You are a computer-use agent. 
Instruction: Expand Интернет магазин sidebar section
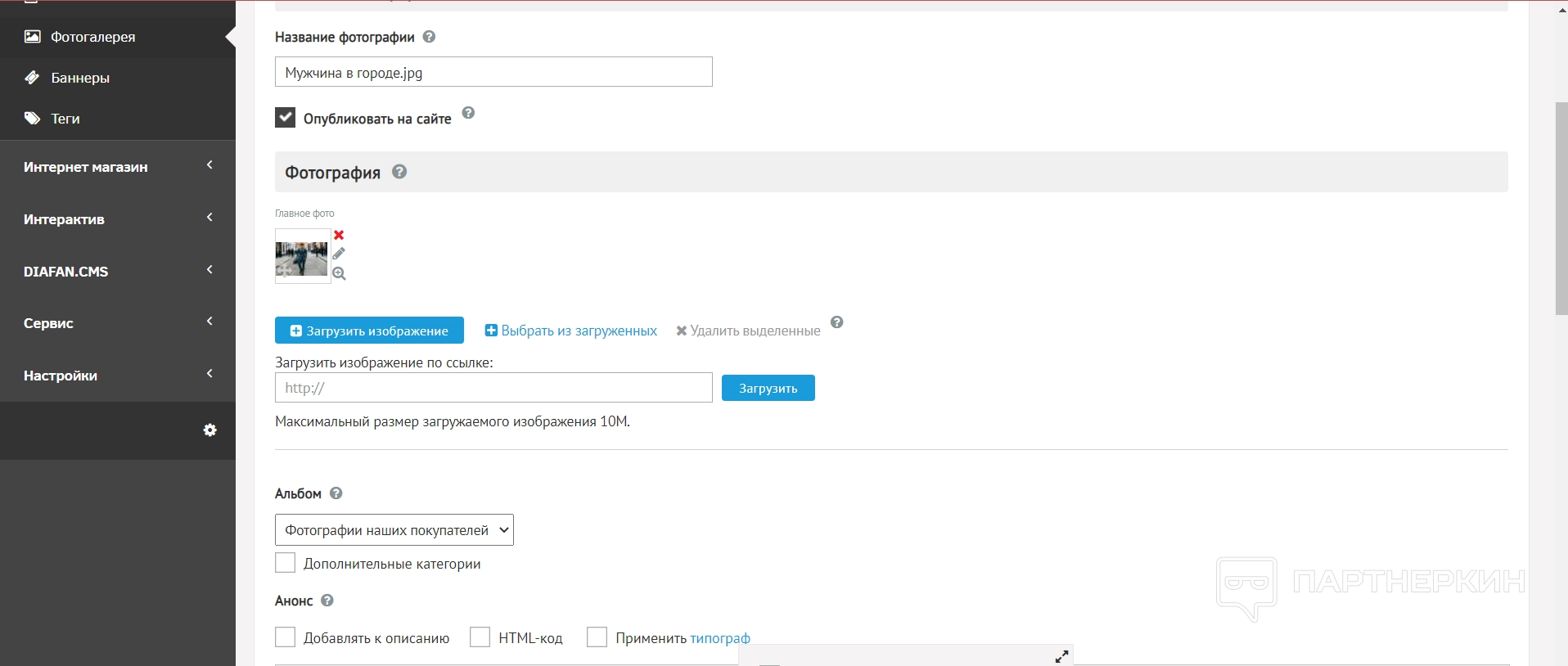coord(118,167)
